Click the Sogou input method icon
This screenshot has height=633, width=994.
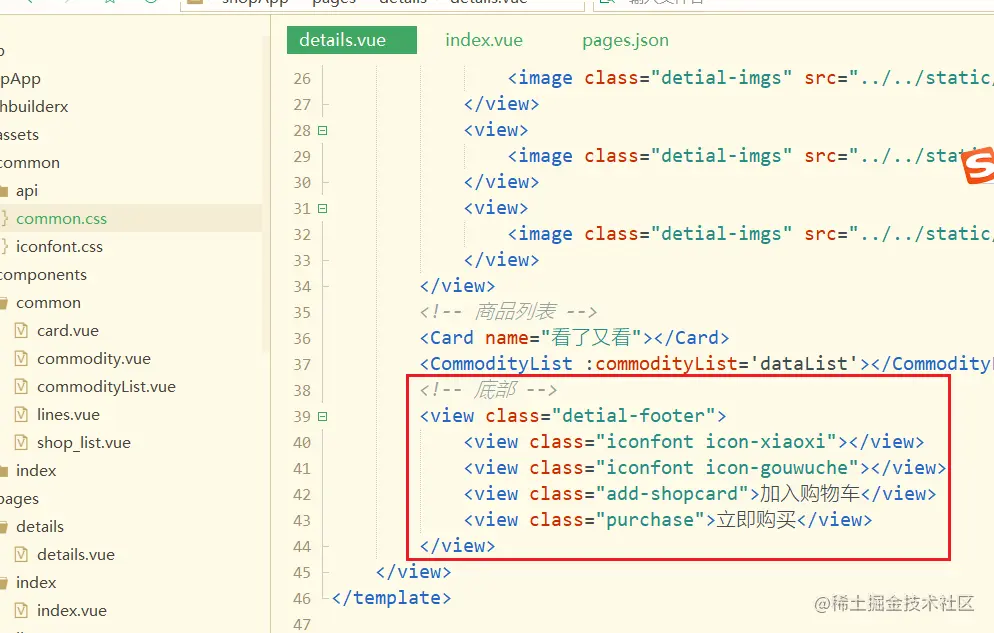coord(978,166)
